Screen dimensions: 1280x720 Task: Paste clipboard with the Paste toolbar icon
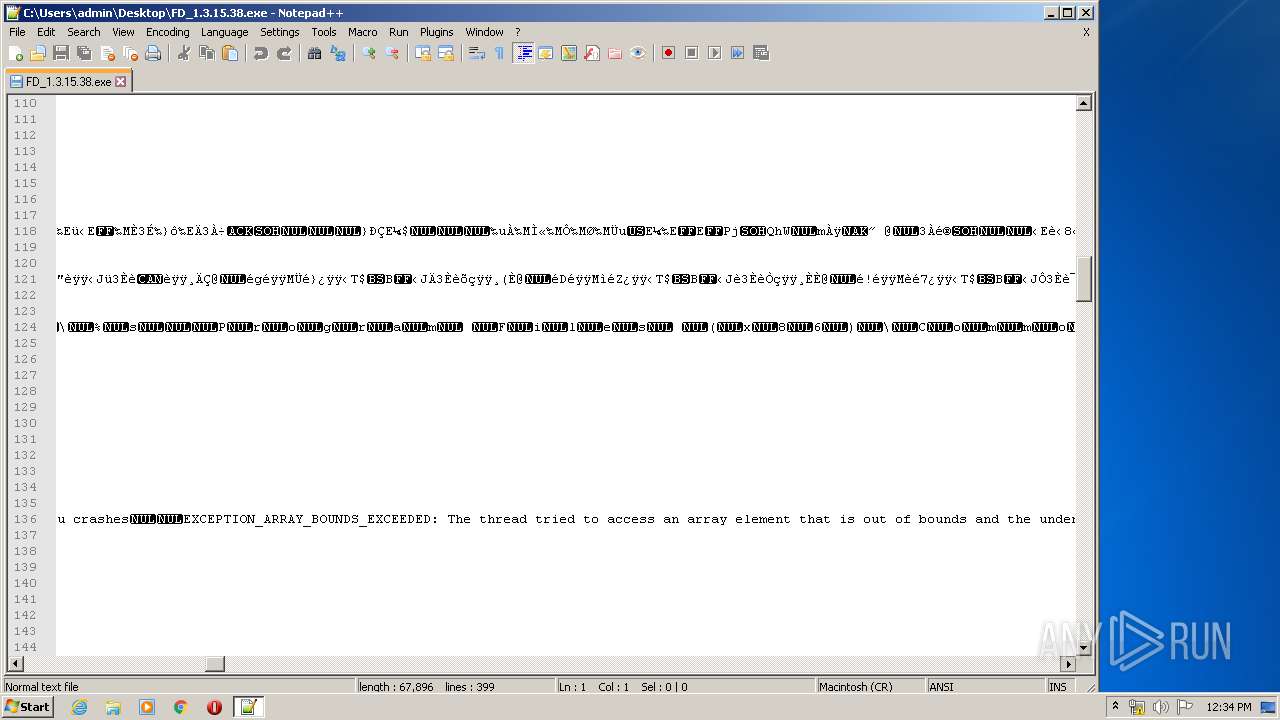(230, 53)
